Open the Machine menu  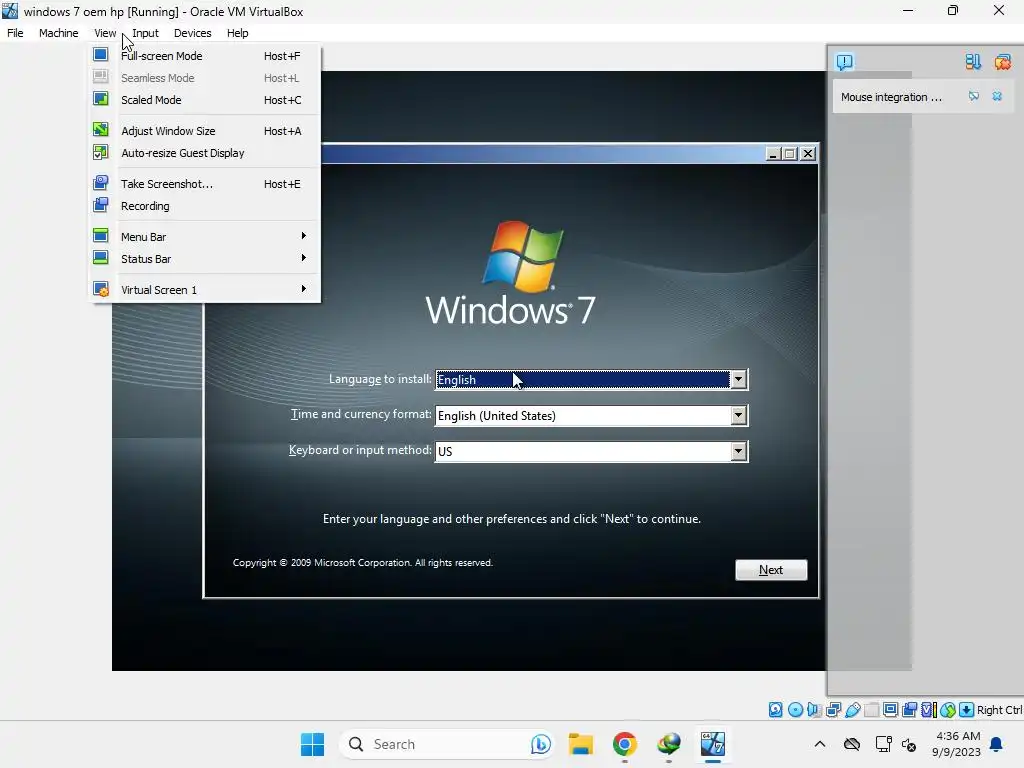pyautogui.click(x=59, y=33)
